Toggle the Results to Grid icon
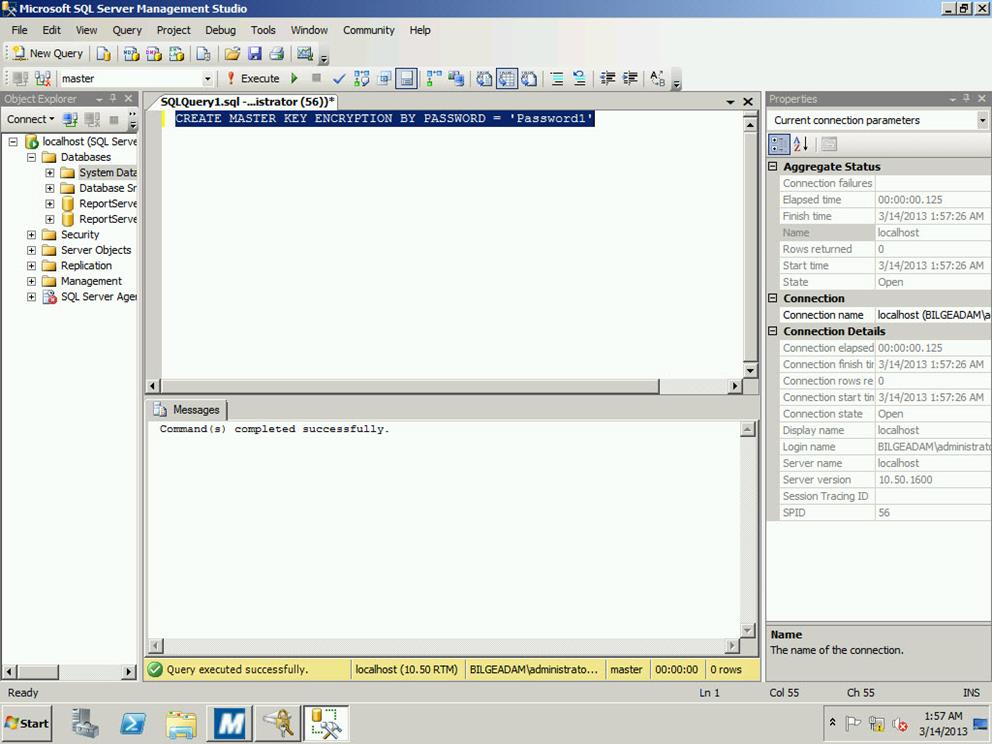992x744 pixels. click(x=507, y=78)
